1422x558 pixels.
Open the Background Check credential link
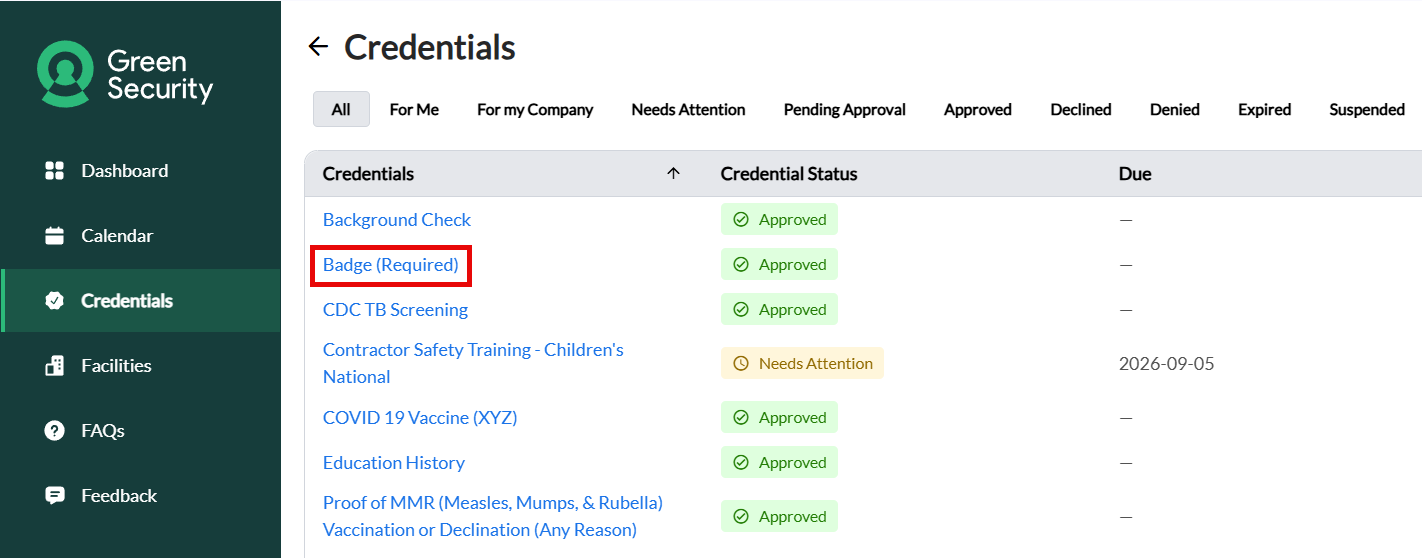397,220
